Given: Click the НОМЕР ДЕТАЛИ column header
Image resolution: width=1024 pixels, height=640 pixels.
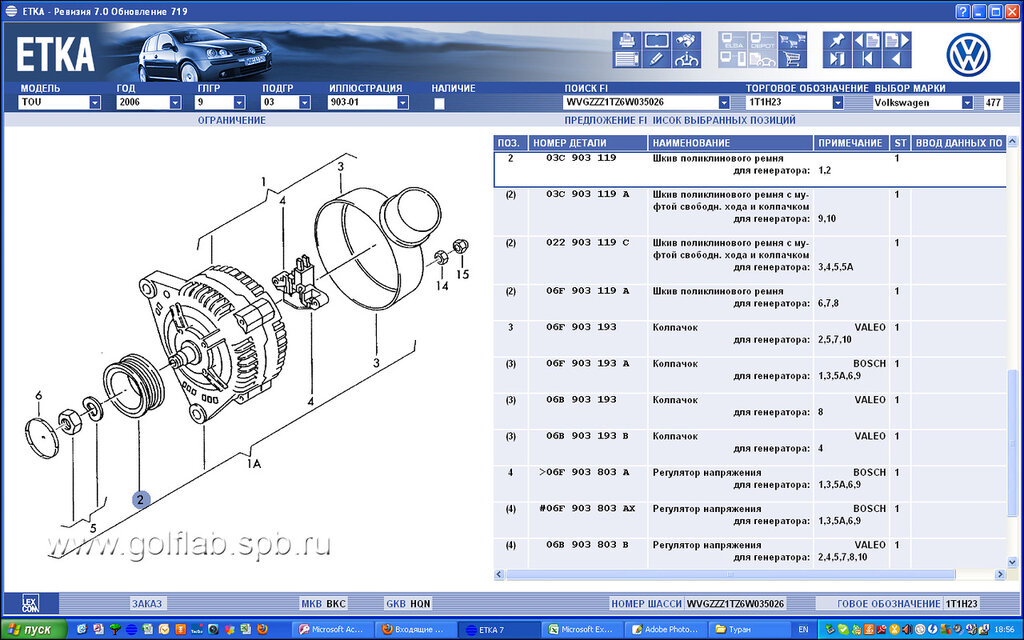Looking at the screenshot, I should click(588, 143).
